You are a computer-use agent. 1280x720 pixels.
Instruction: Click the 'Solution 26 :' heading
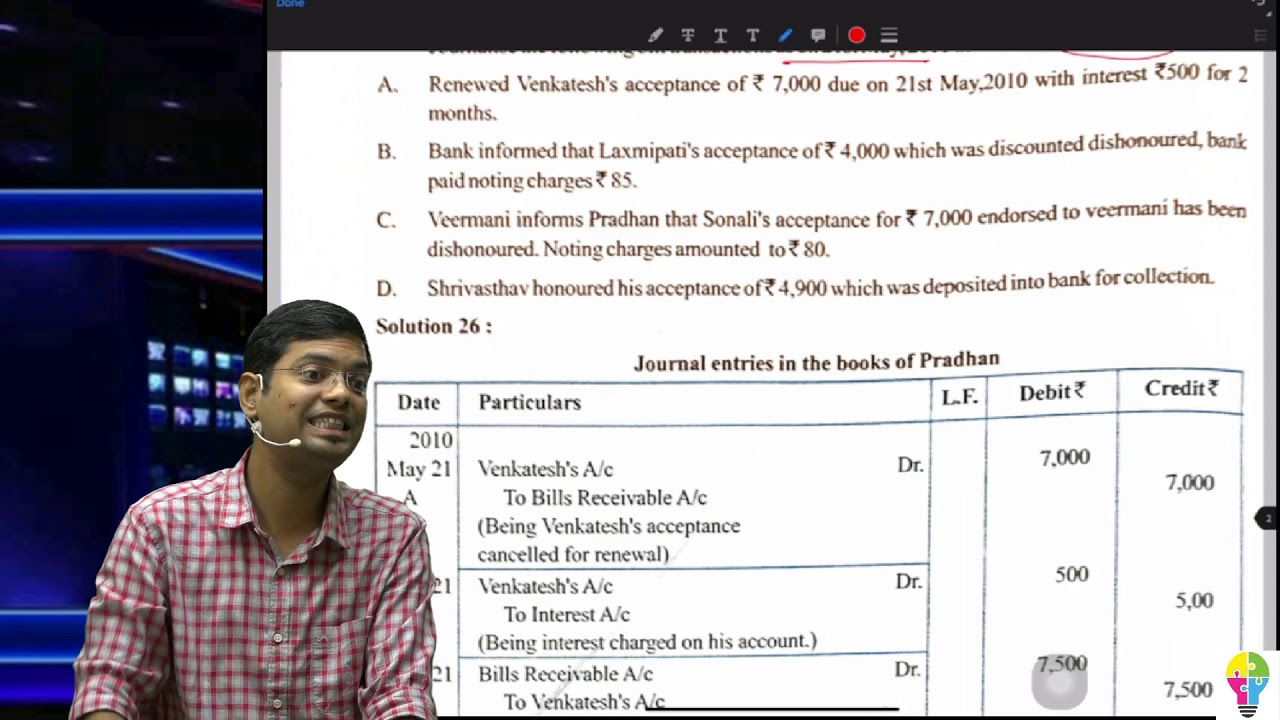[433, 326]
